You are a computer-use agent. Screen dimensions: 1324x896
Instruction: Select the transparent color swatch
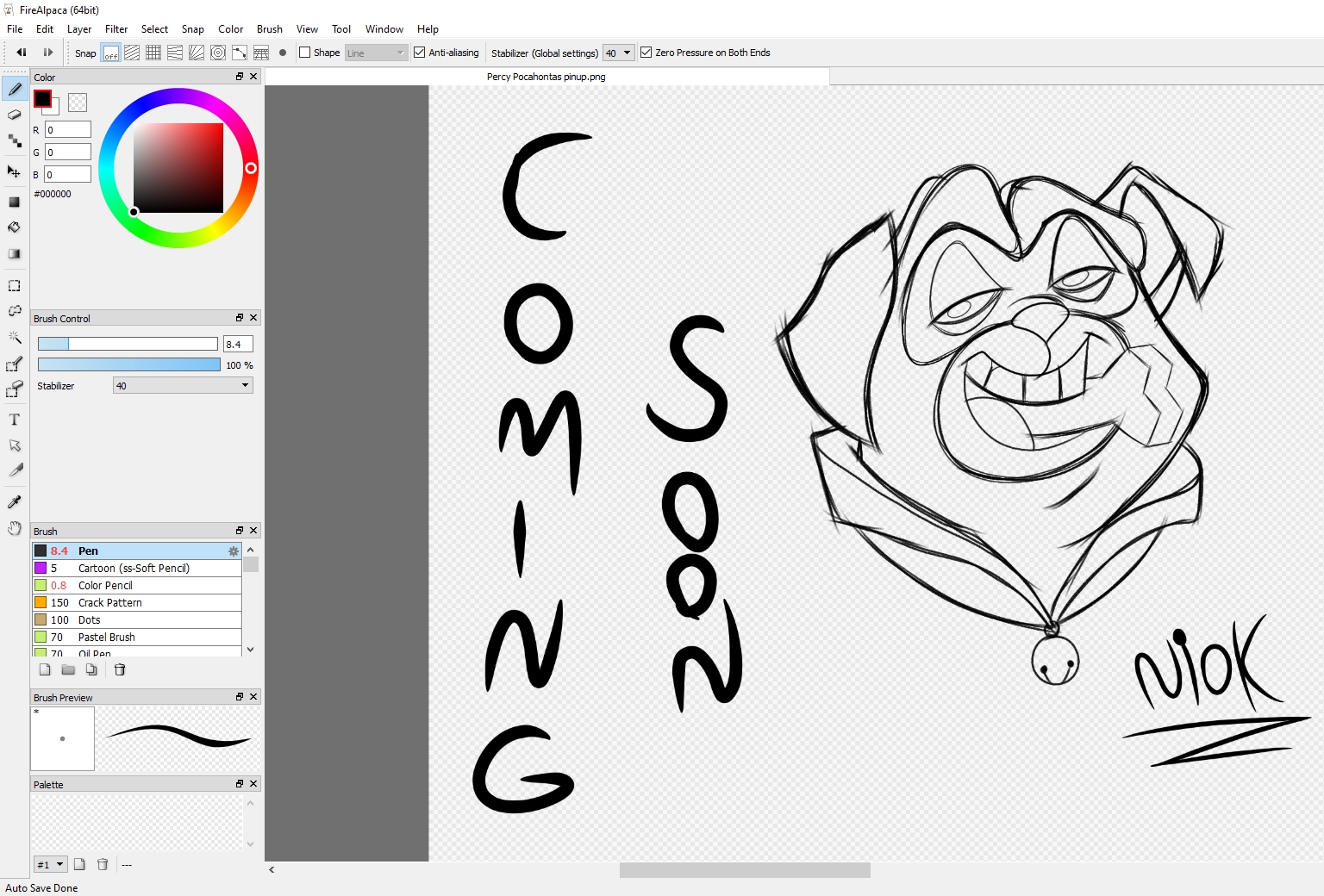78,103
